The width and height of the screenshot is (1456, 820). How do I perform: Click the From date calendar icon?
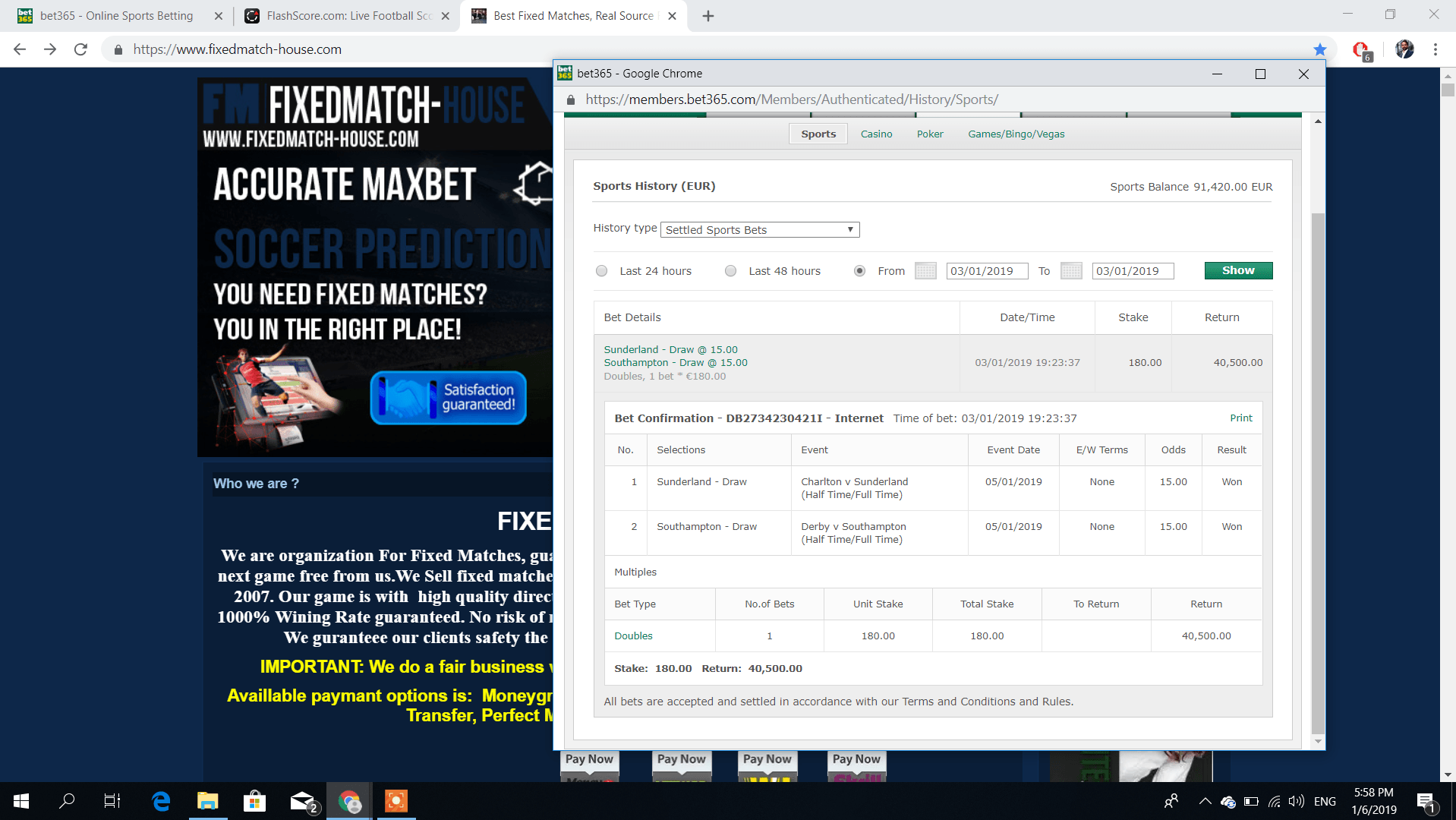(925, 271)
